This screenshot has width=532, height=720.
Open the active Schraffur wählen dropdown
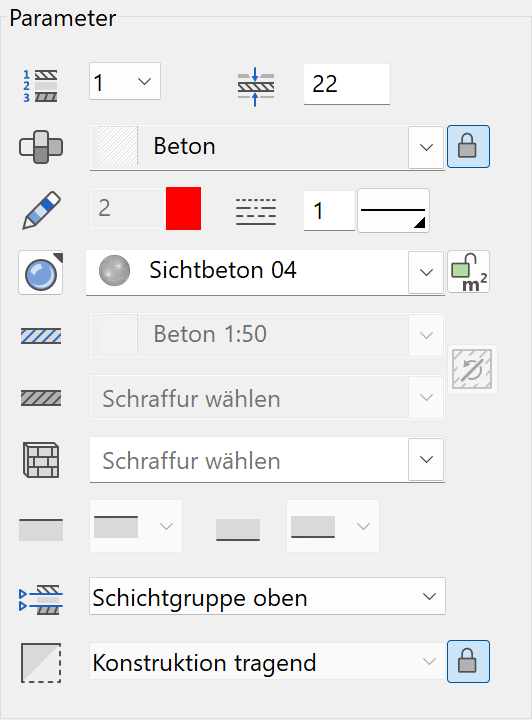tap(267, 460)
